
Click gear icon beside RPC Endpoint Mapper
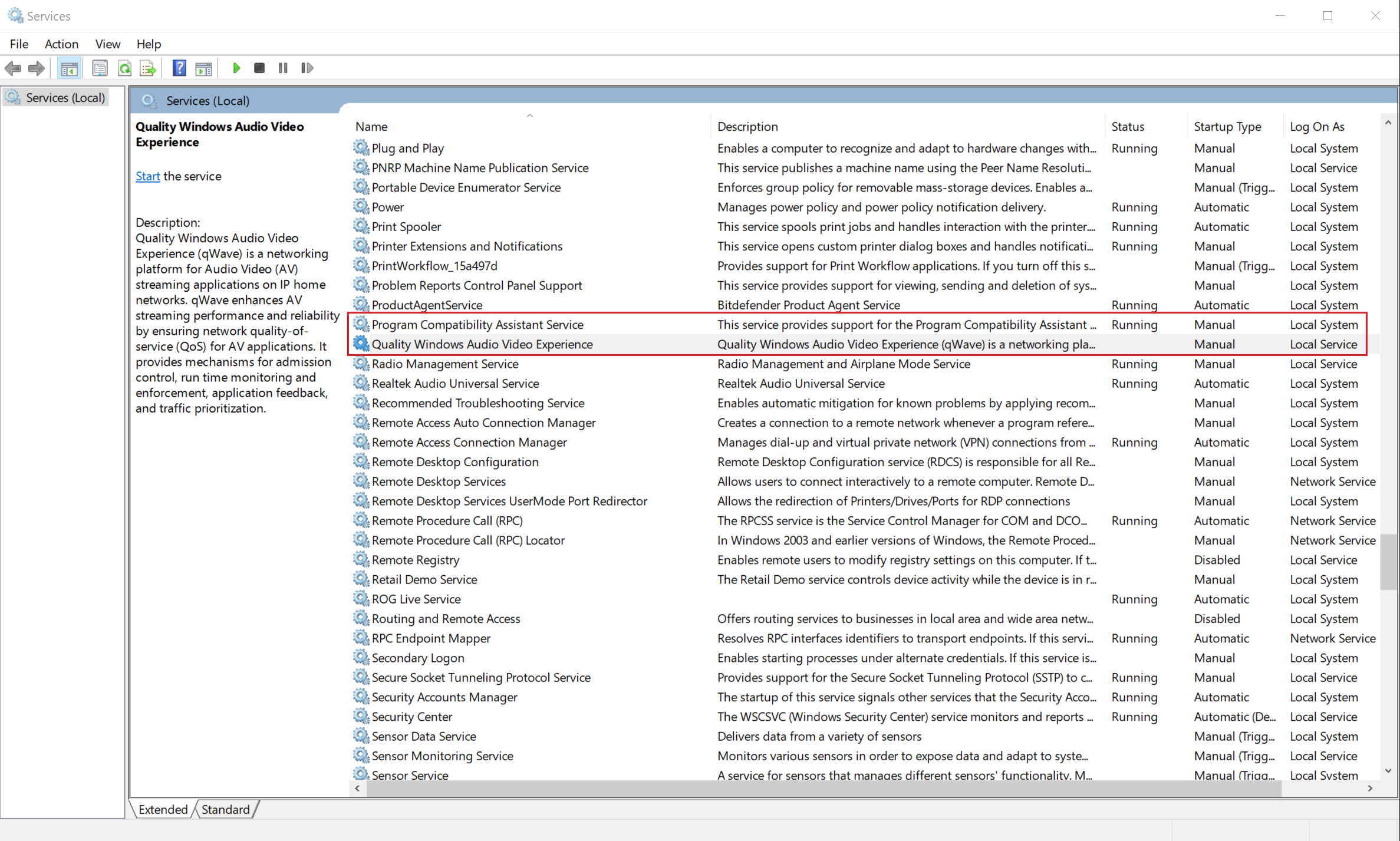click(x=361, y=638)
